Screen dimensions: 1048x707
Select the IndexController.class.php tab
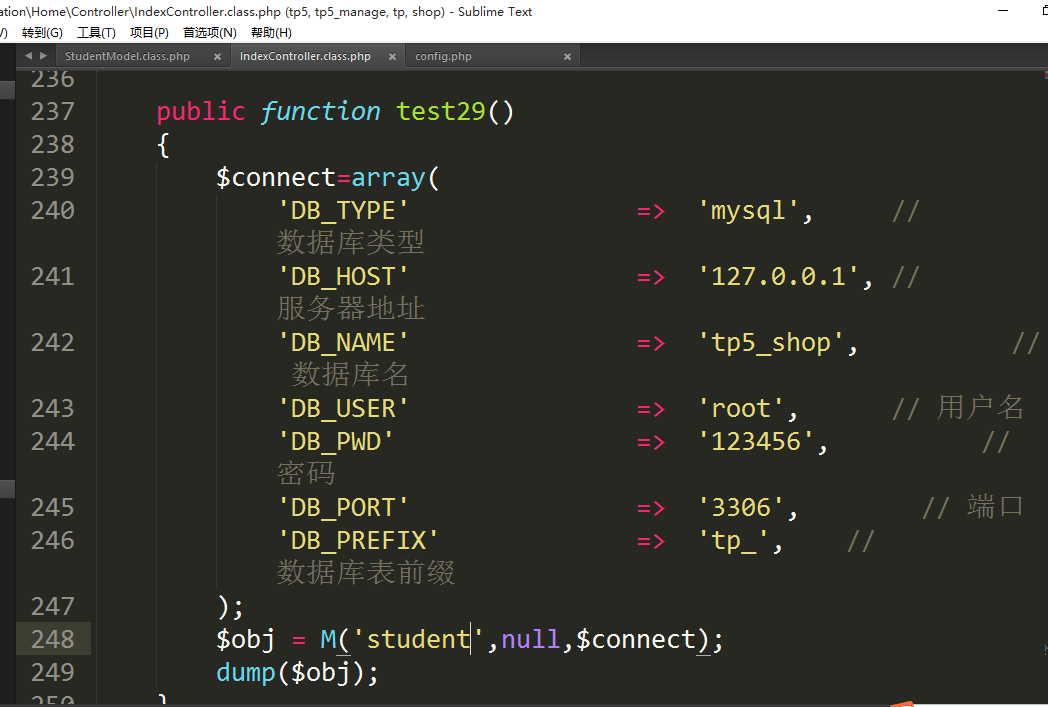pyautogui.click(x=305, y=57)
